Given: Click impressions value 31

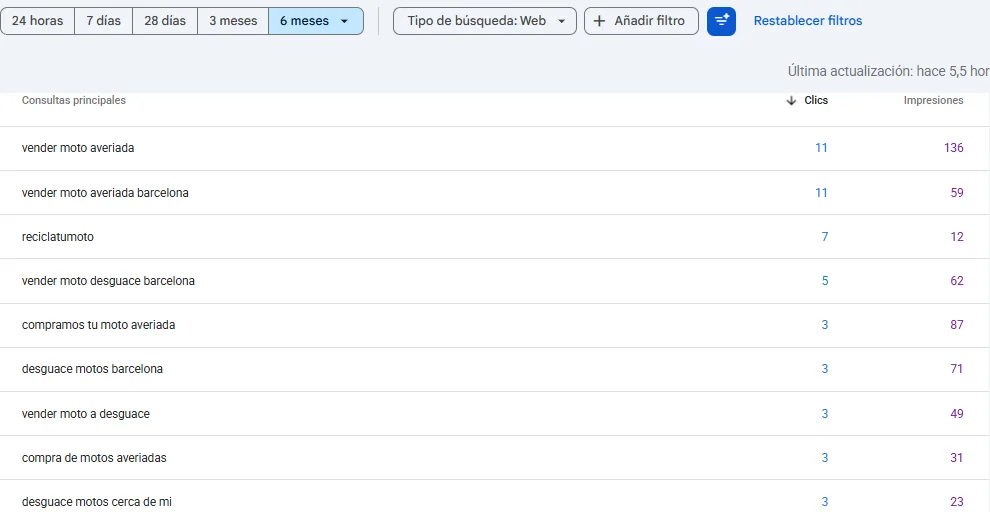Looking at the screenshot, I should coord(957,458).
